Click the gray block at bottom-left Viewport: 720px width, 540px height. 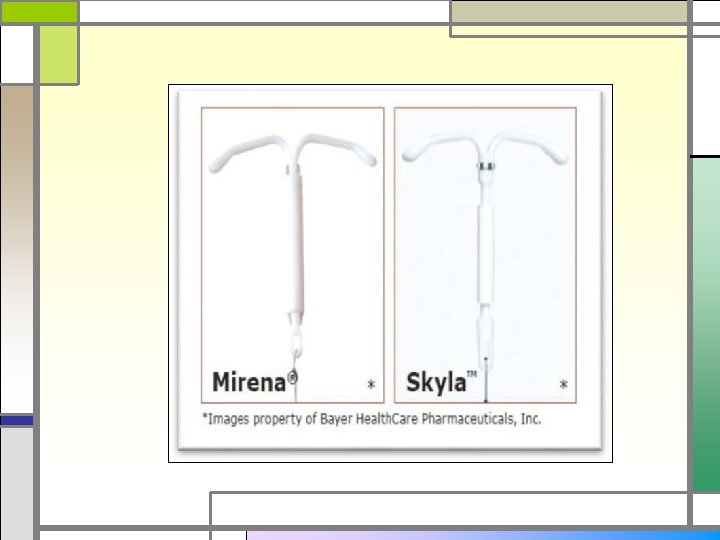(17, 484)
